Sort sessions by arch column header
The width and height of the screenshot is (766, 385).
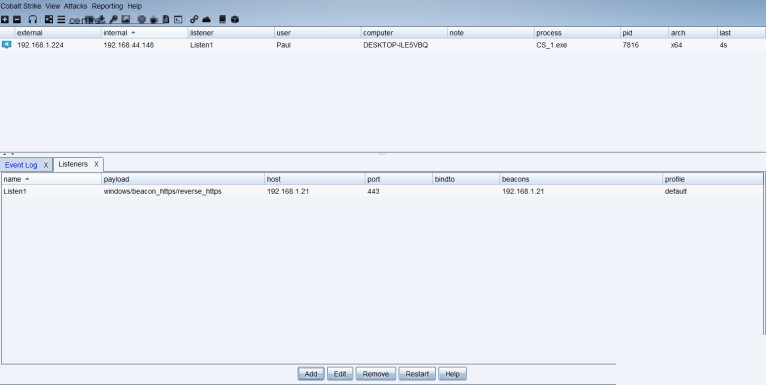point(693,33)
